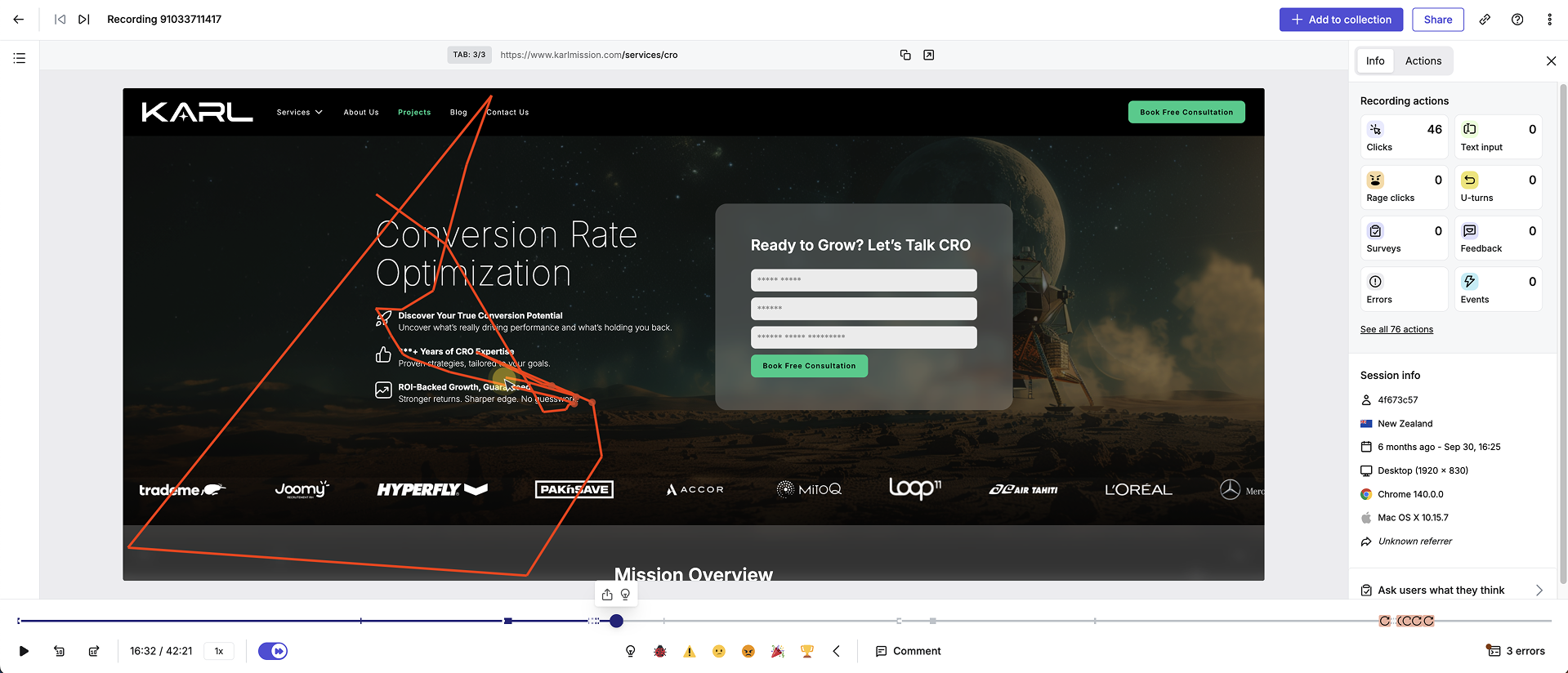Open the 3 errors console
The image size is (1568, 673).
click(x=1516, y=651)
